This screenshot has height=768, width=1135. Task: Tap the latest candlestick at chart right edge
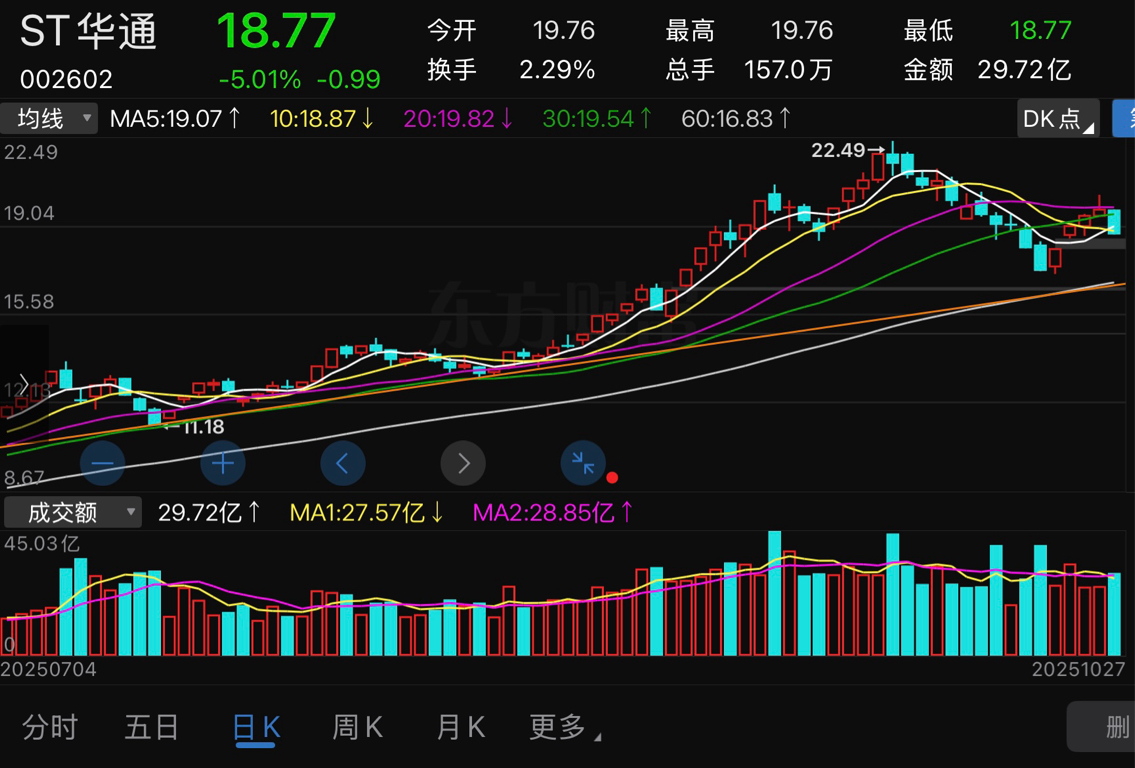(x=1114, y=221)
